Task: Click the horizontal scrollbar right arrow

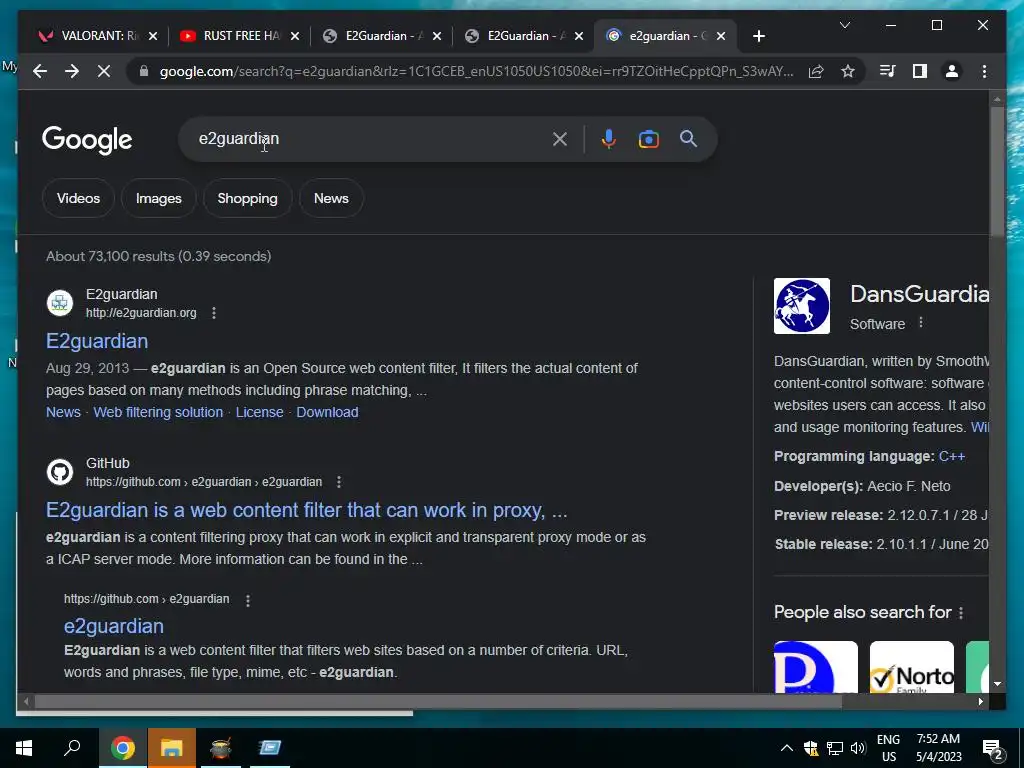Action: 980,701
